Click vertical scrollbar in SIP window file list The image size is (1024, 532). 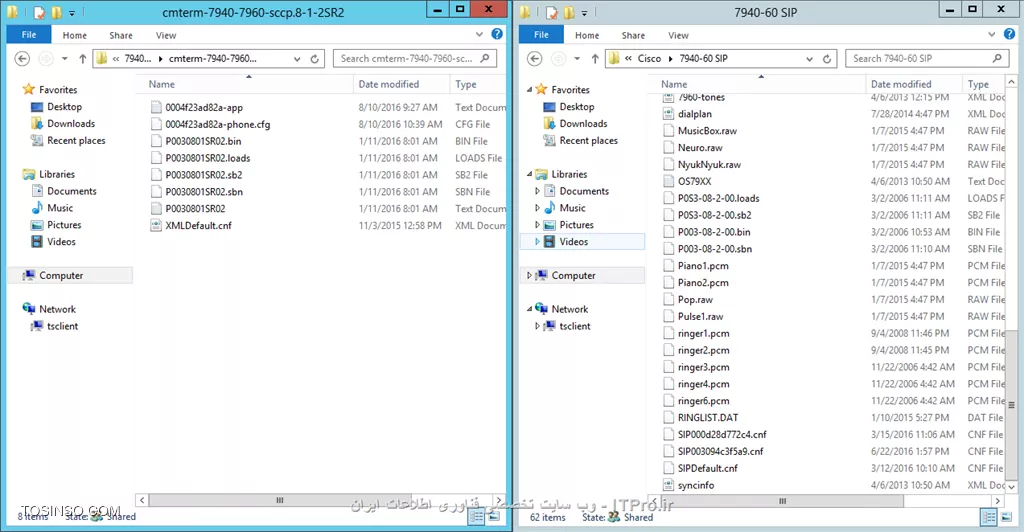(1012, 405)
